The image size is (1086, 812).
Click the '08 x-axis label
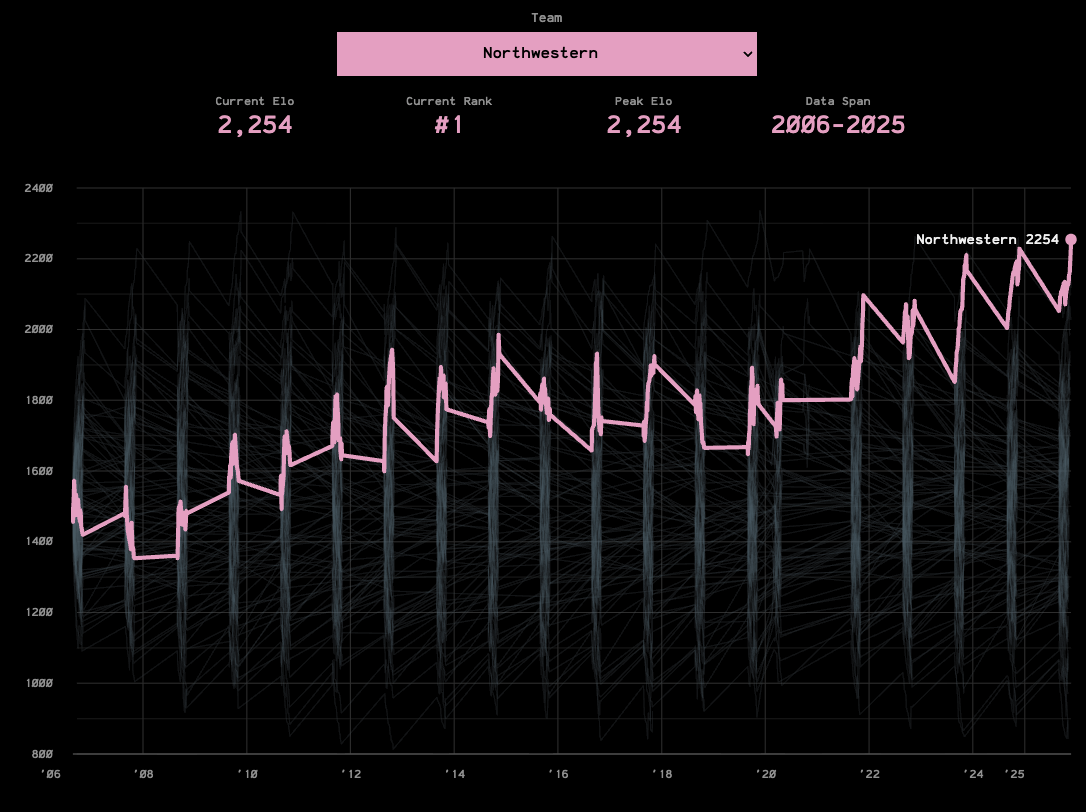143,774
